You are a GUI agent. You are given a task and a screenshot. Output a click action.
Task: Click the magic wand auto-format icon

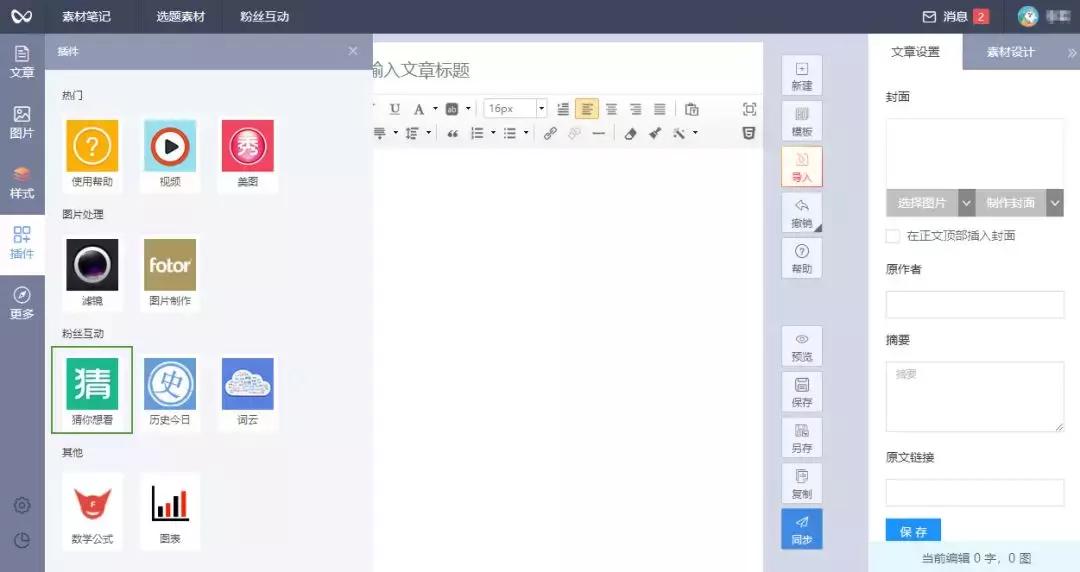(x=679, y=133)
